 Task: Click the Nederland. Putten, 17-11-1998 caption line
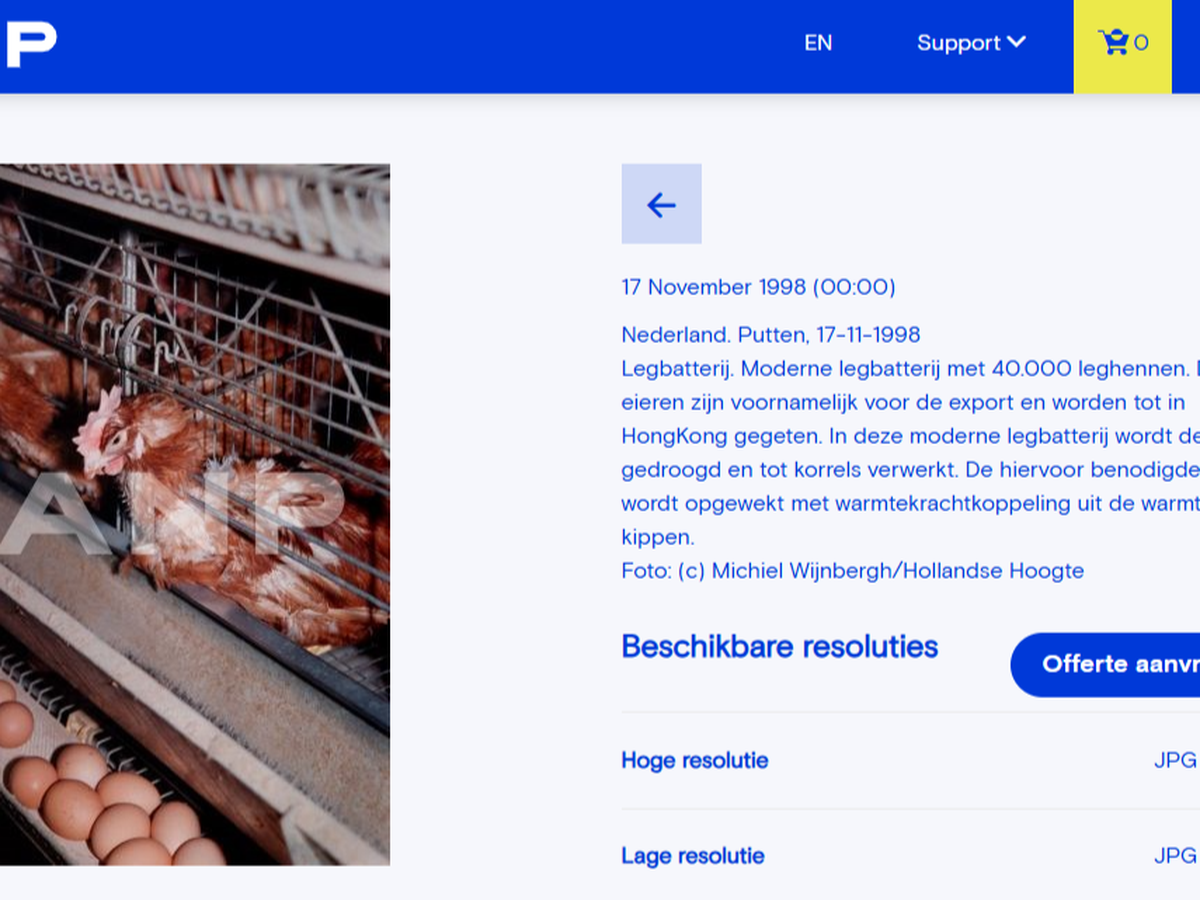771,334
